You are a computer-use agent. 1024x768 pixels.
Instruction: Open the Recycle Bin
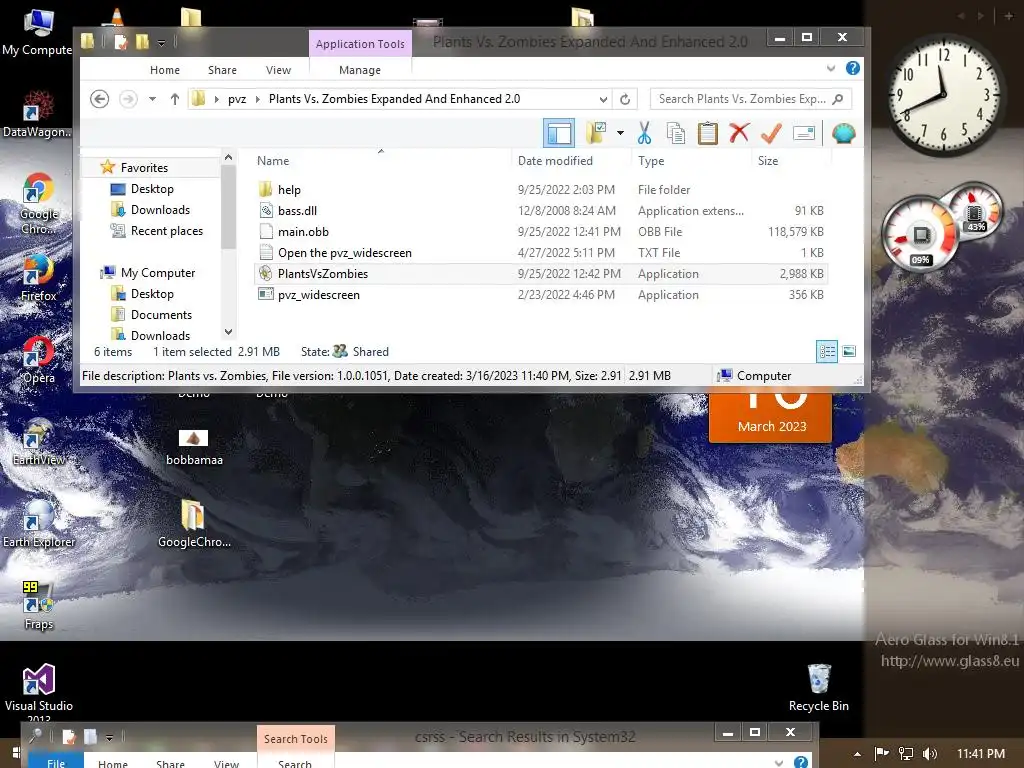coord(818,688)
